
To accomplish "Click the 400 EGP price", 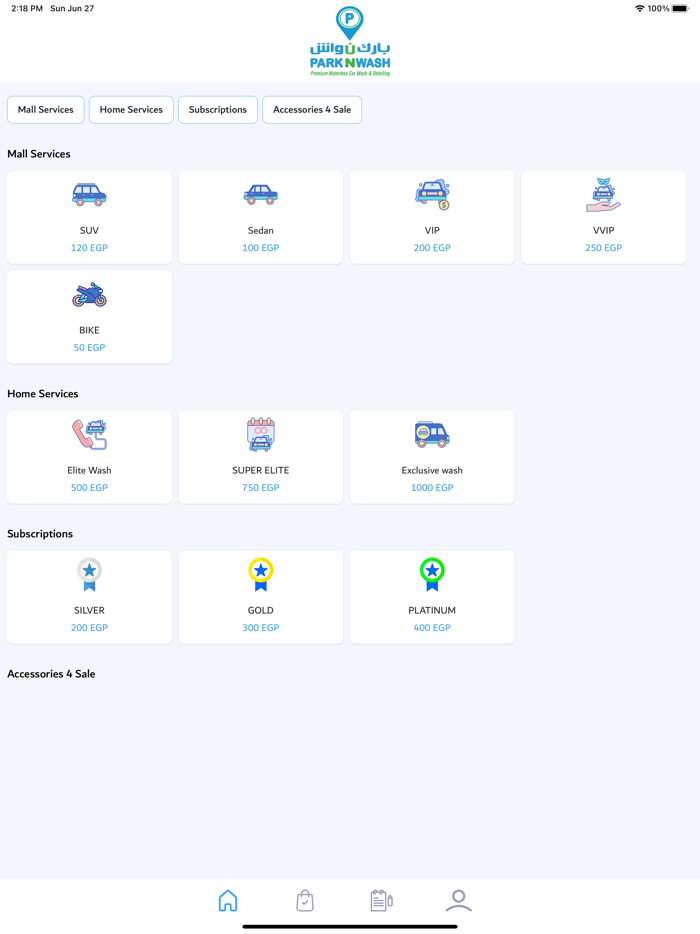I will tap(432, 627).
